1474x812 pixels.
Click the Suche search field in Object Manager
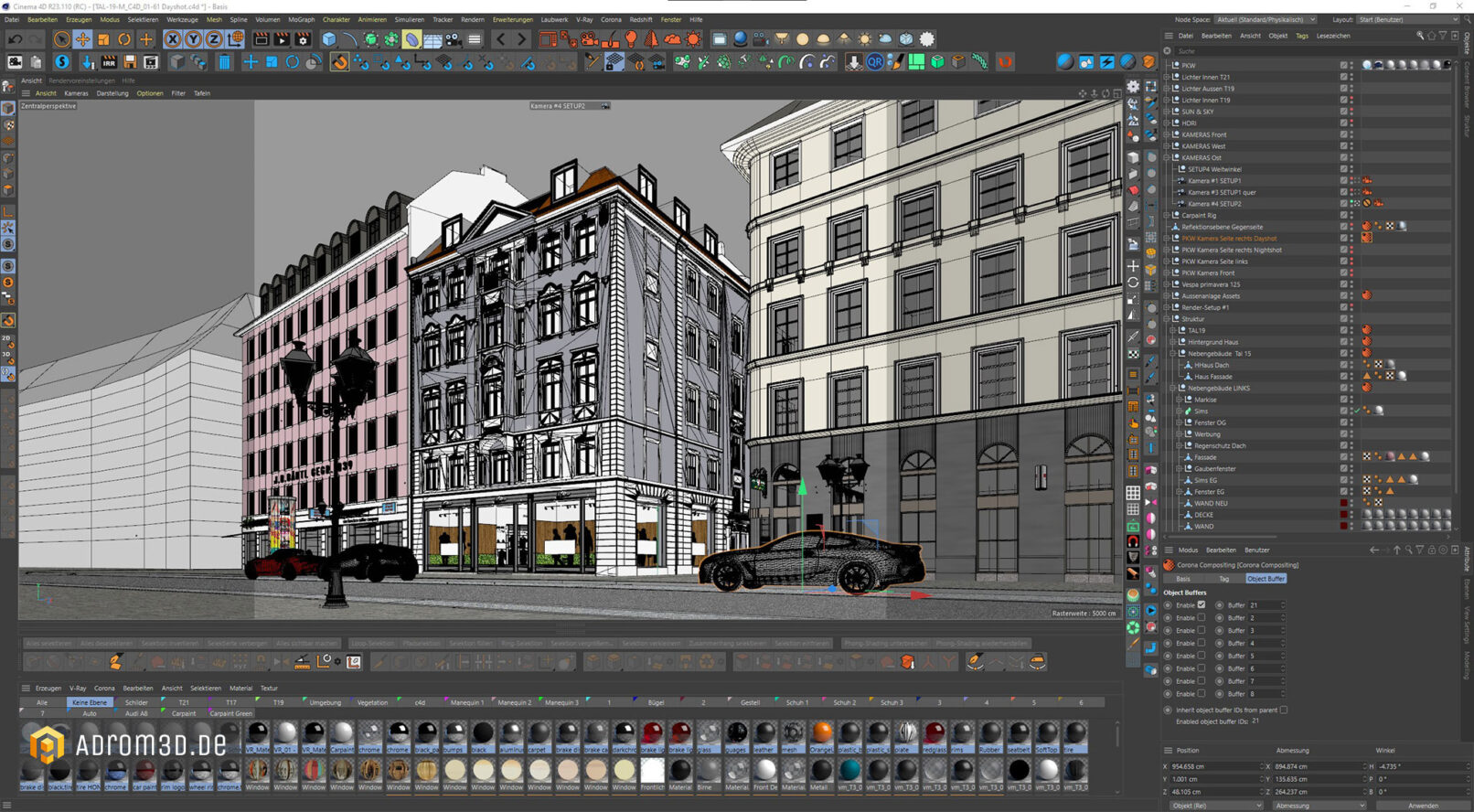[x=1280, y=51]
